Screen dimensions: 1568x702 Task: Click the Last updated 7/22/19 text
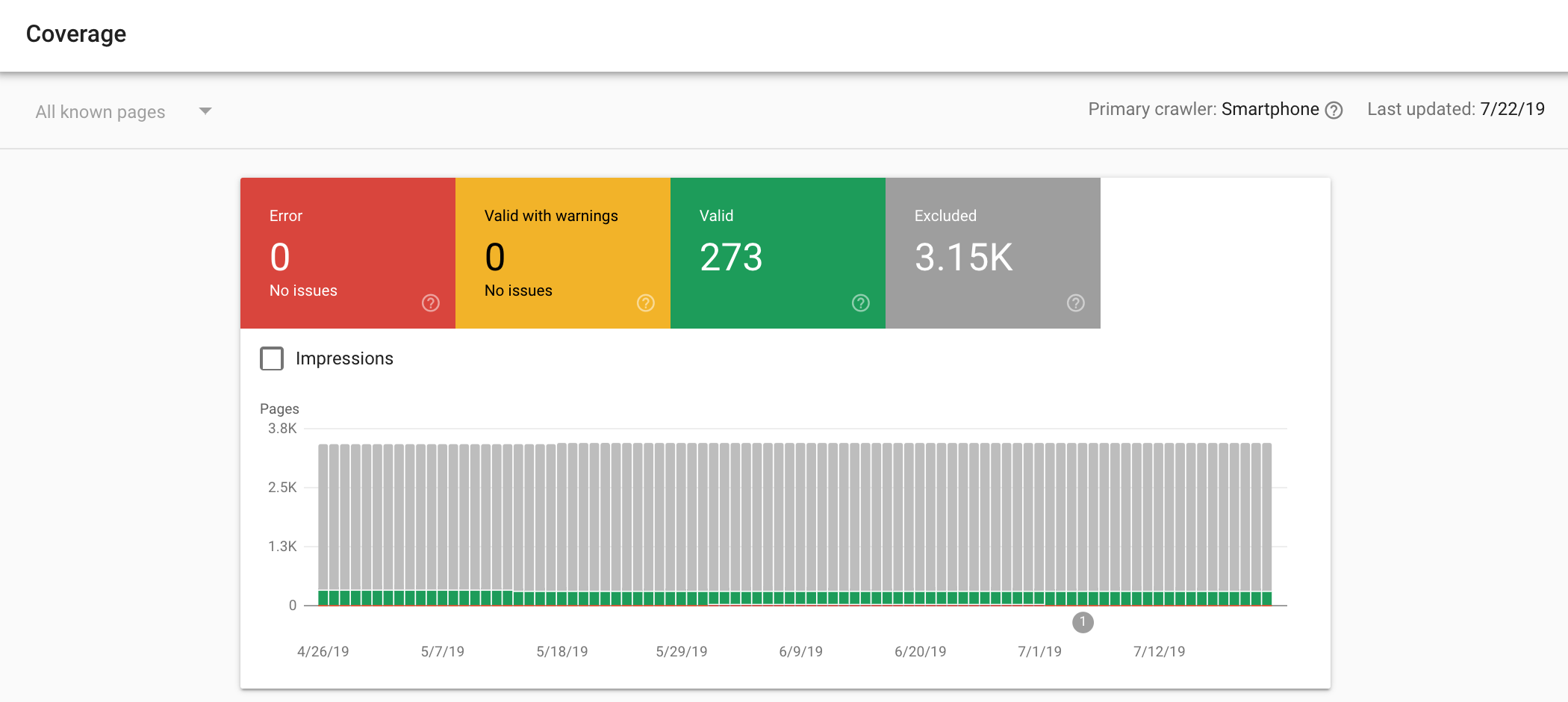1455,109
